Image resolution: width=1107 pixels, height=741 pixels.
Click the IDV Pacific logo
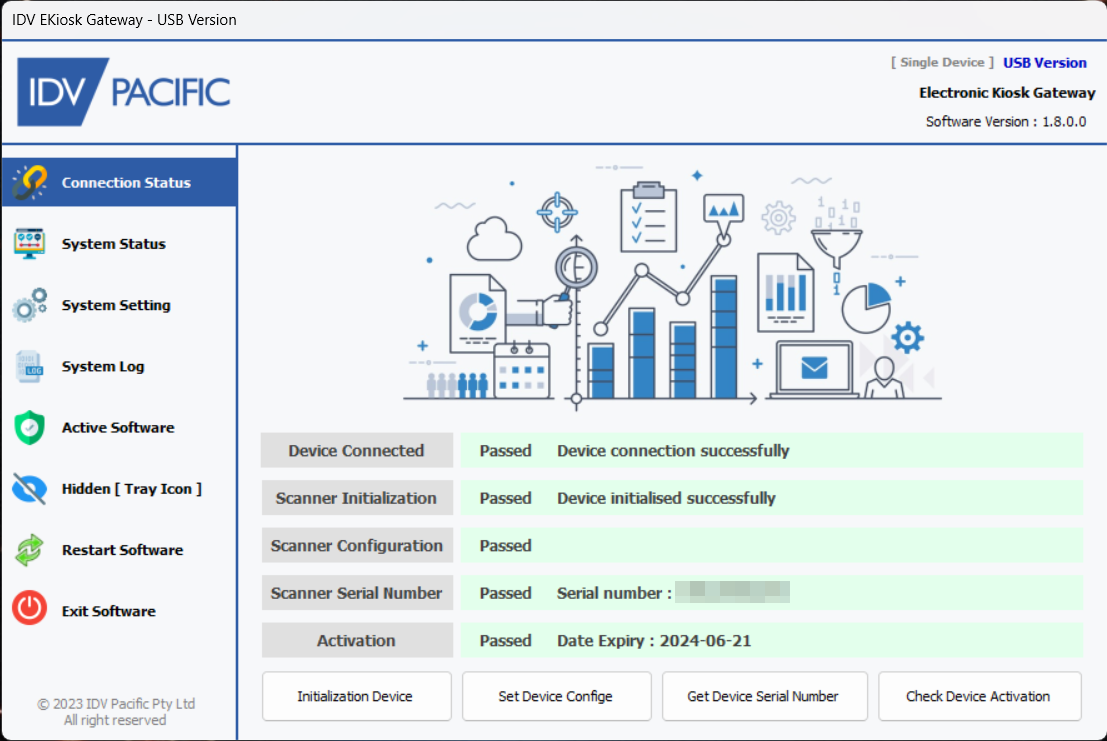[124, 92]
